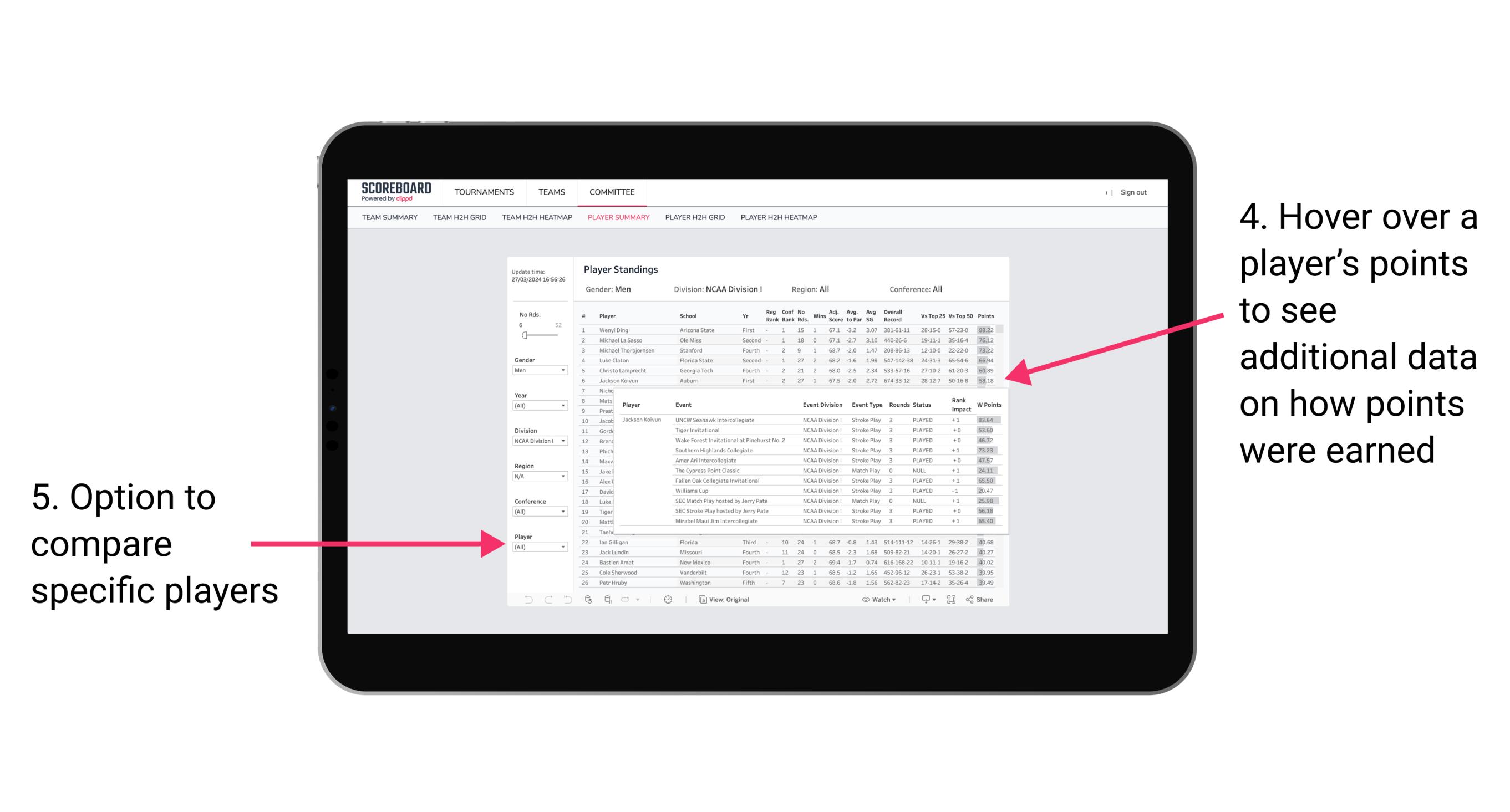Click the Share icon for sharing options
The image size is (1510, 812).
pyautogui.click(x=980, y=599)
